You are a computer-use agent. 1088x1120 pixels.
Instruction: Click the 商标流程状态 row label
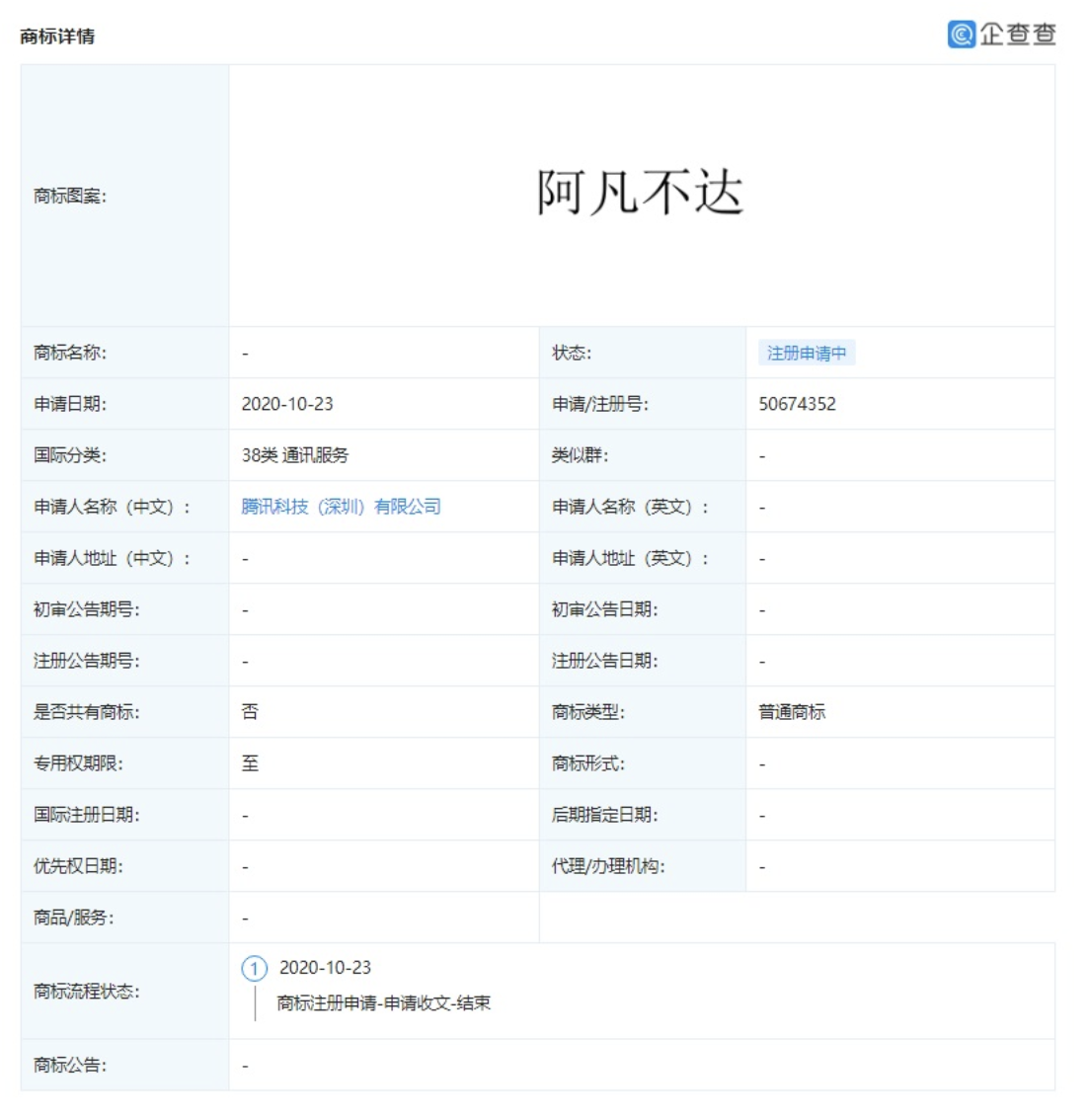(87, 991)
